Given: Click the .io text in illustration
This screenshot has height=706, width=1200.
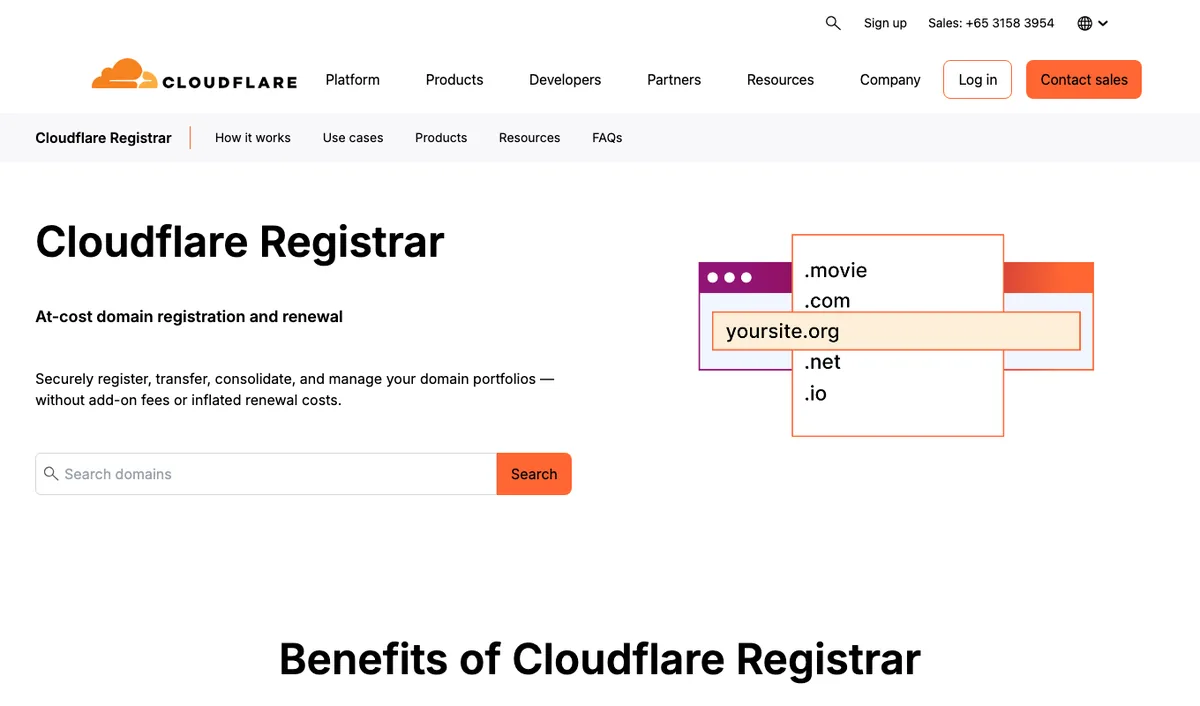Looking at the screenshot, I should coord(816,393).
